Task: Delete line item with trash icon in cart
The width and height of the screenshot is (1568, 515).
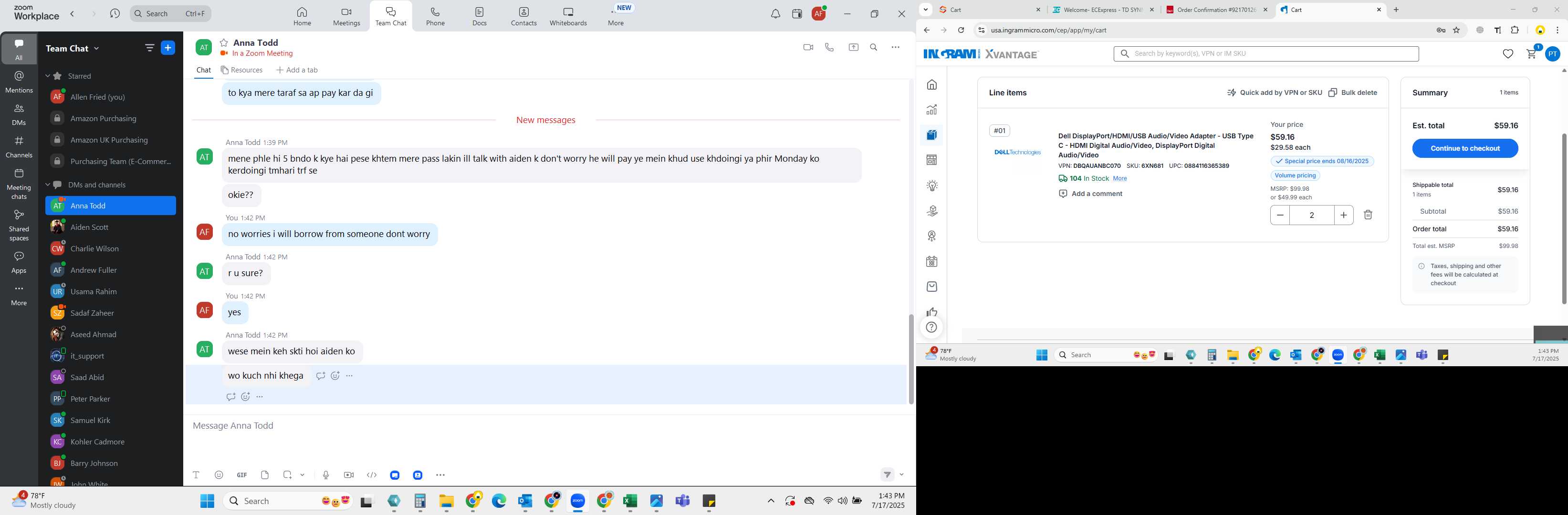Action: pos(1368,215)
